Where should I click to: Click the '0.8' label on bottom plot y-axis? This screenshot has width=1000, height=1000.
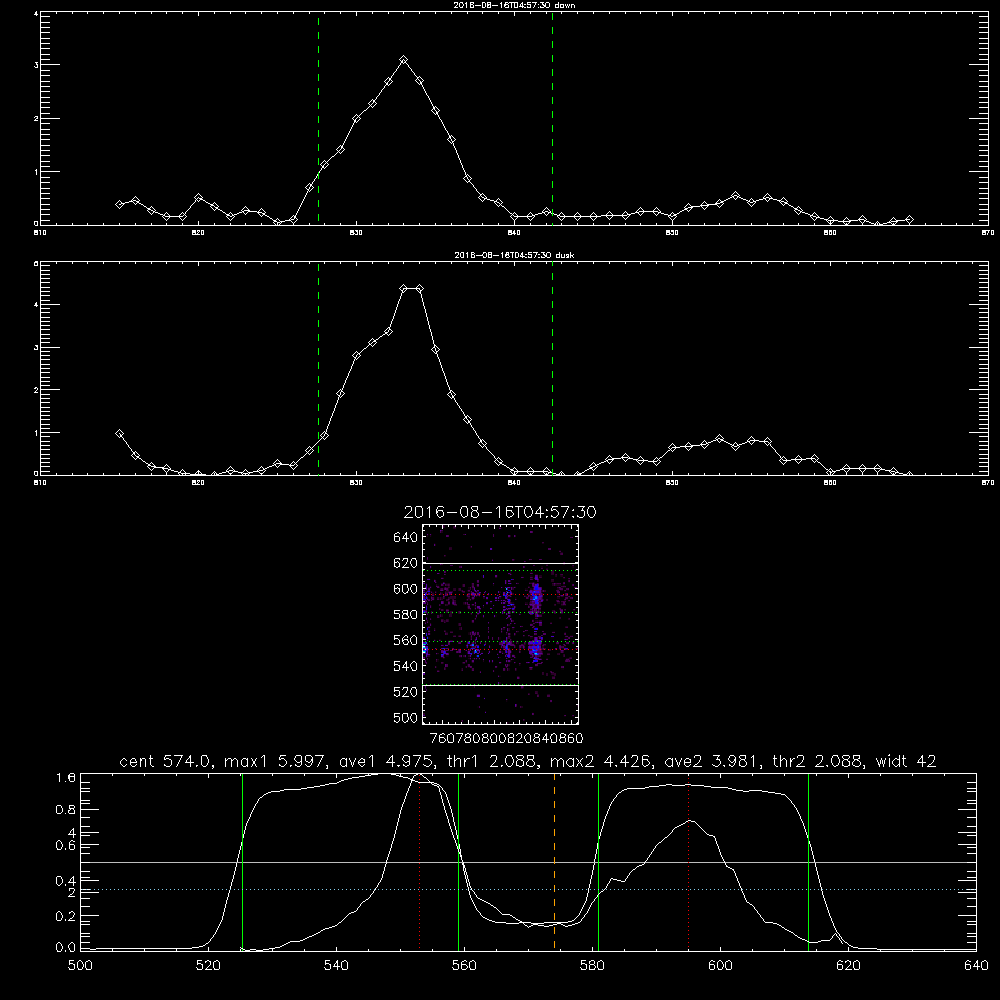tap(66, 810)
